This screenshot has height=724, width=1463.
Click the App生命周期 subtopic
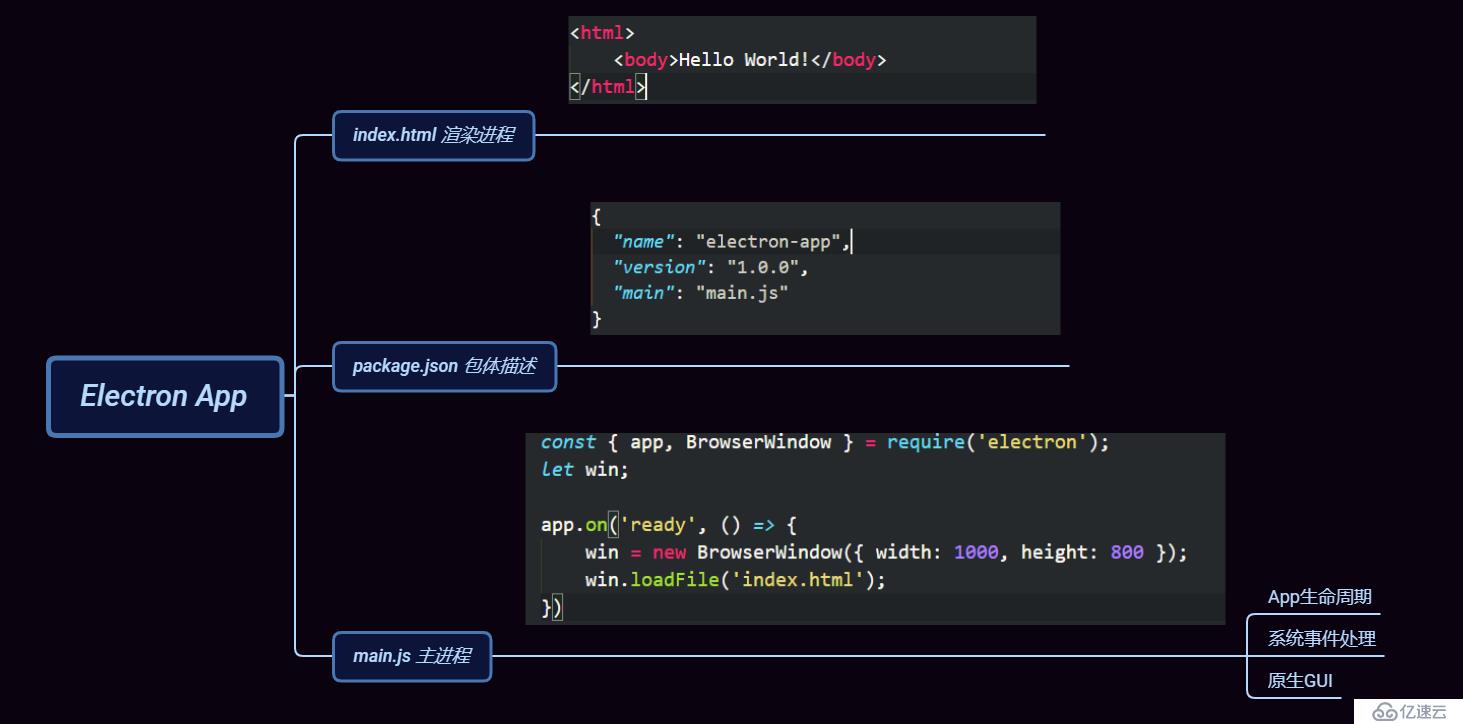[x=1319, y=597]
